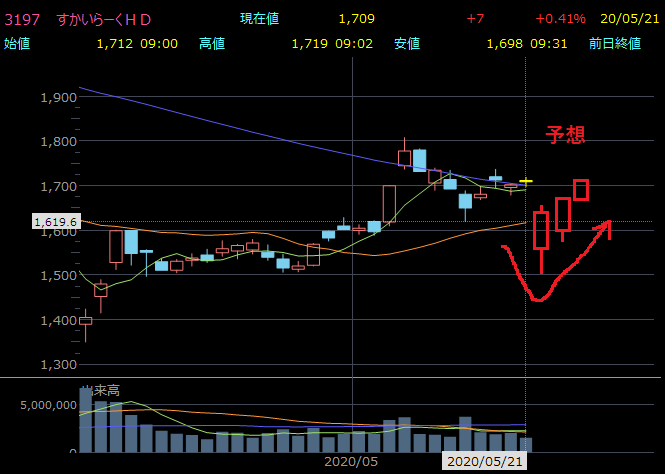Click the 1,619.6 price tag on axis
Image resolution: width=665 pixels, height=474 pixels.
coord(56,222)
